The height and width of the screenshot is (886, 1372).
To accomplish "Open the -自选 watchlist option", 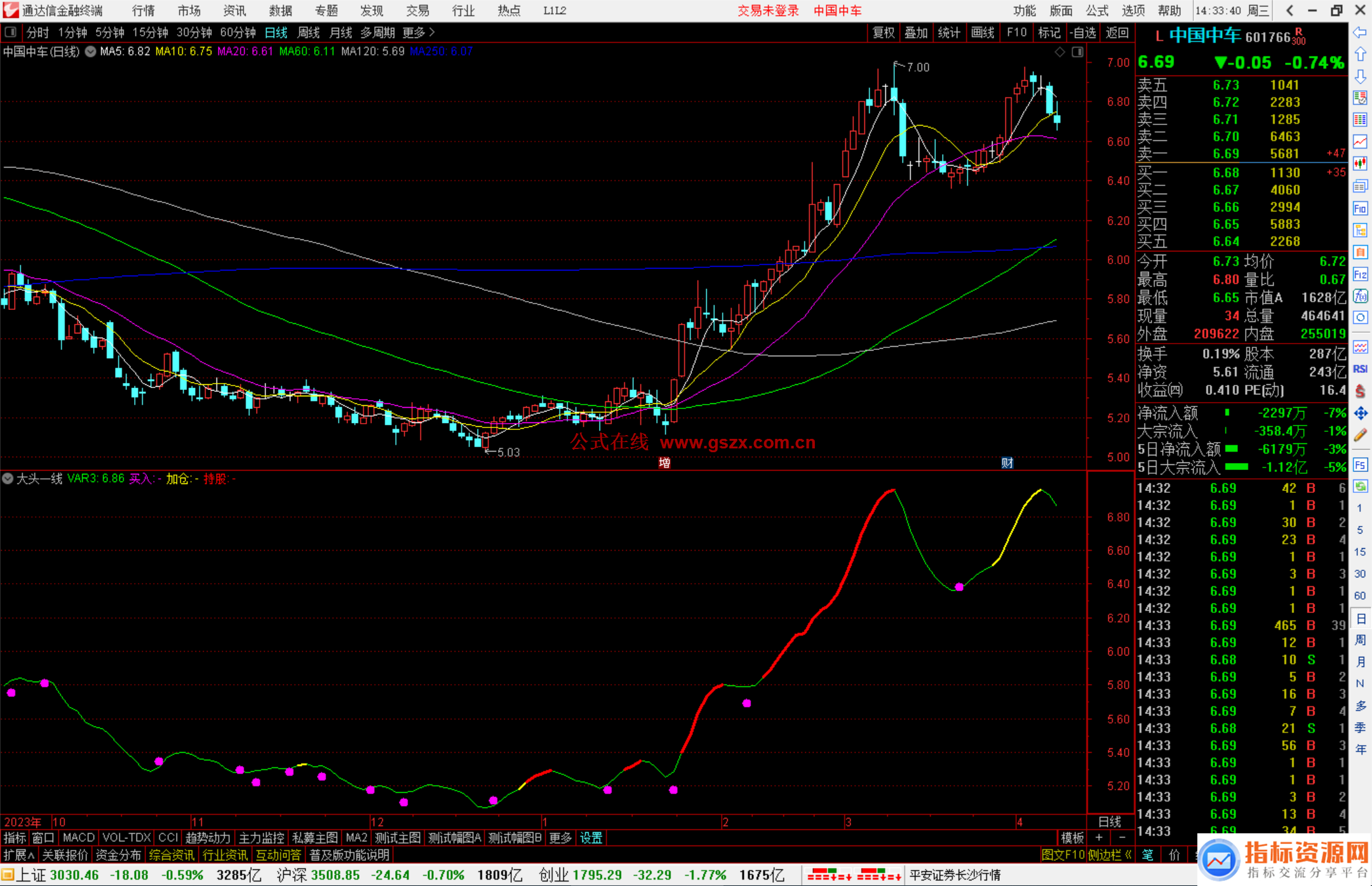I will point(1082,32).
